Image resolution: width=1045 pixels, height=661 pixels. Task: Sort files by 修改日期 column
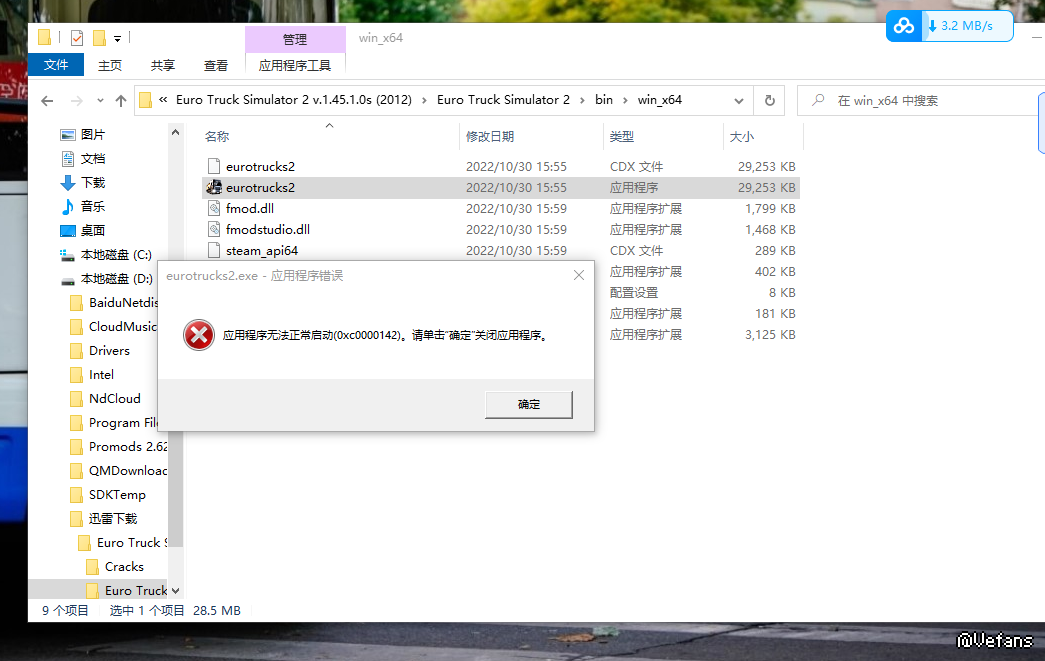tap(490, 137)
